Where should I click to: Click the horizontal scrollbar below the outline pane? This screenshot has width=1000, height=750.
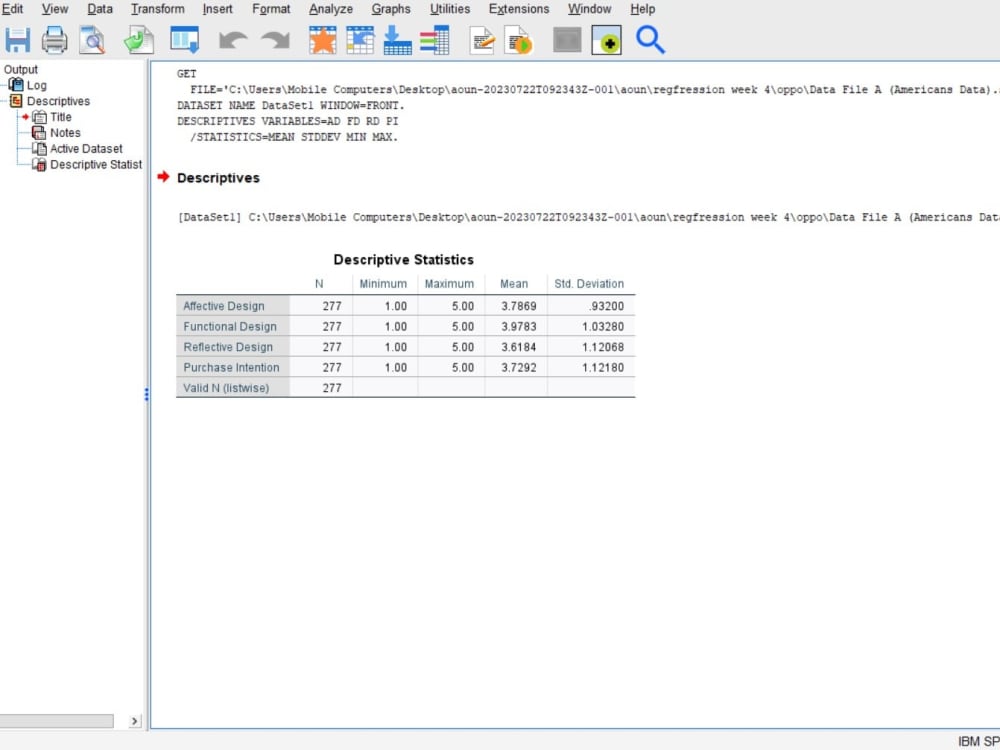tap(55, 719)
